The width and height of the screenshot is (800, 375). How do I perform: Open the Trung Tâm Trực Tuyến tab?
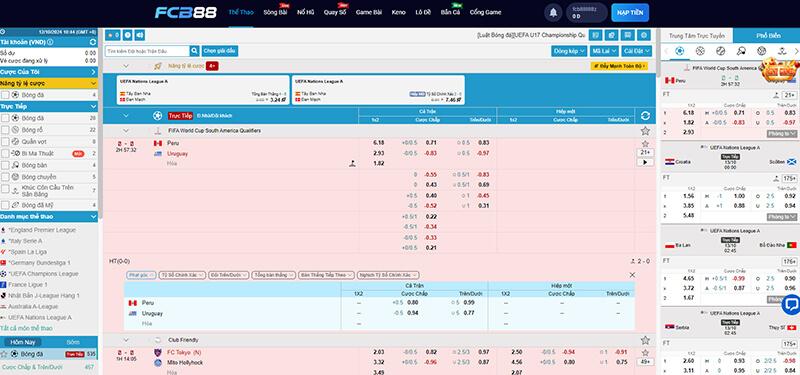click(x=696, y=36)
